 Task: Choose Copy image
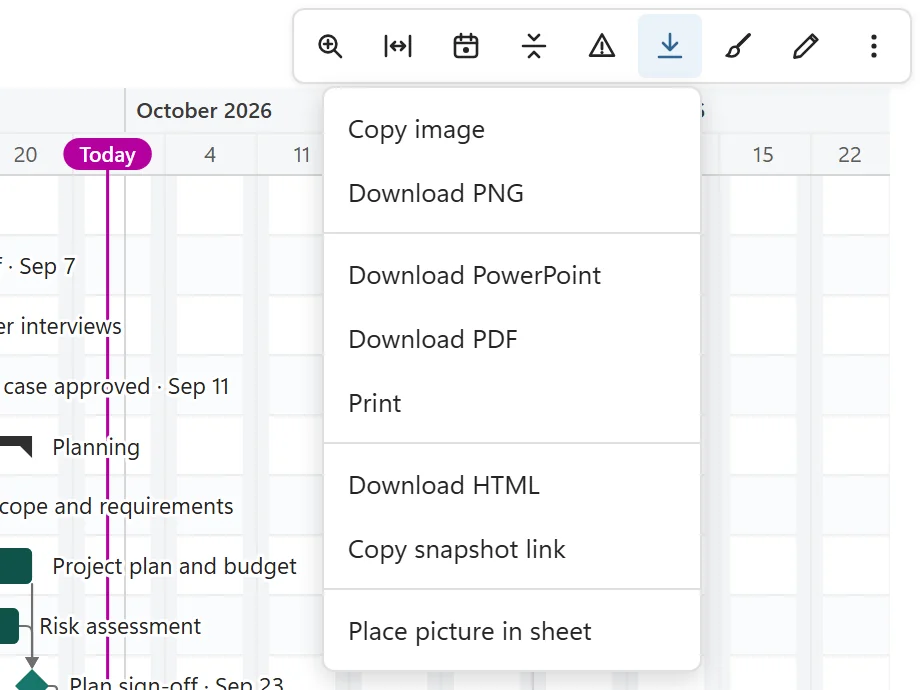[512, 130]
